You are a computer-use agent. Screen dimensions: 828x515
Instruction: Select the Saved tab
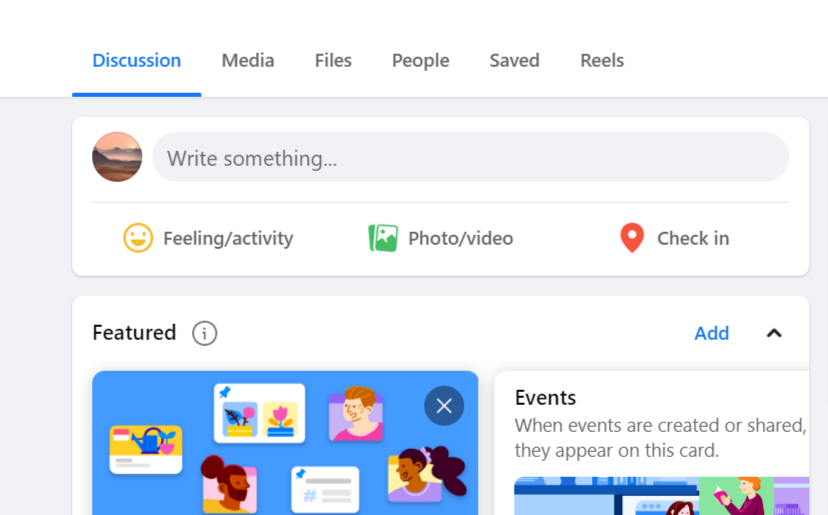coord(514,61)
